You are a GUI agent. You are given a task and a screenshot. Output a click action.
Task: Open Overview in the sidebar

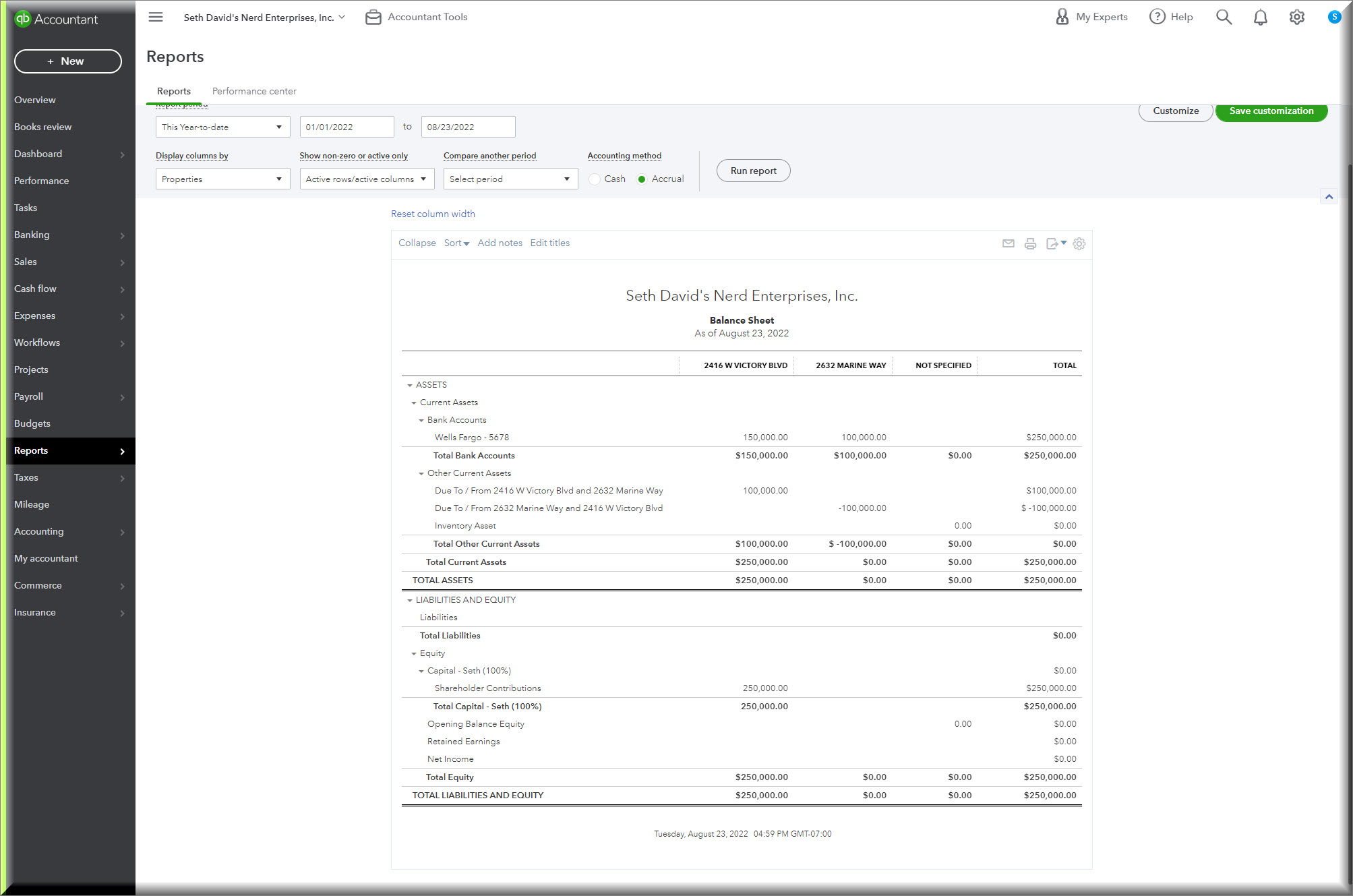click(35, 100)
